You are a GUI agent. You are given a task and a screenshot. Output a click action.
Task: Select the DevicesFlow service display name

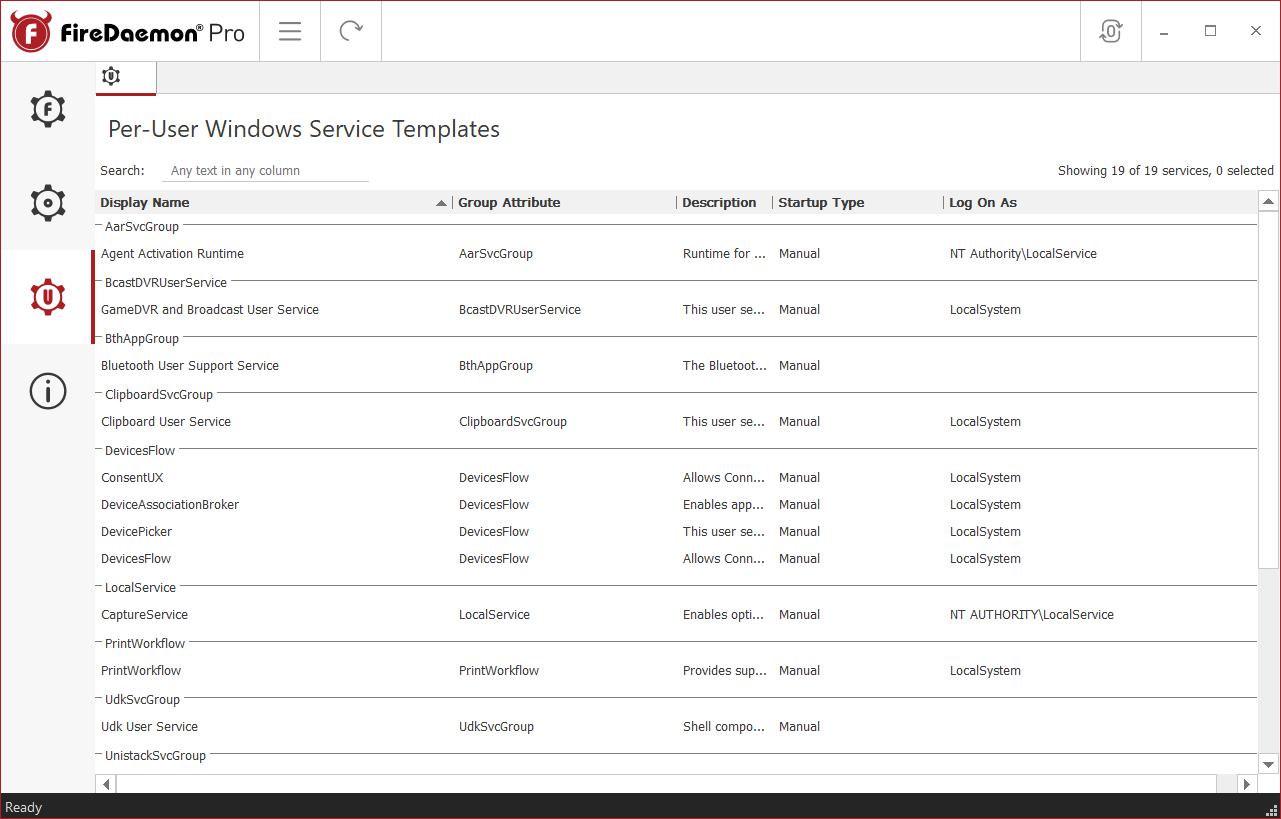(x=136, y=559)
